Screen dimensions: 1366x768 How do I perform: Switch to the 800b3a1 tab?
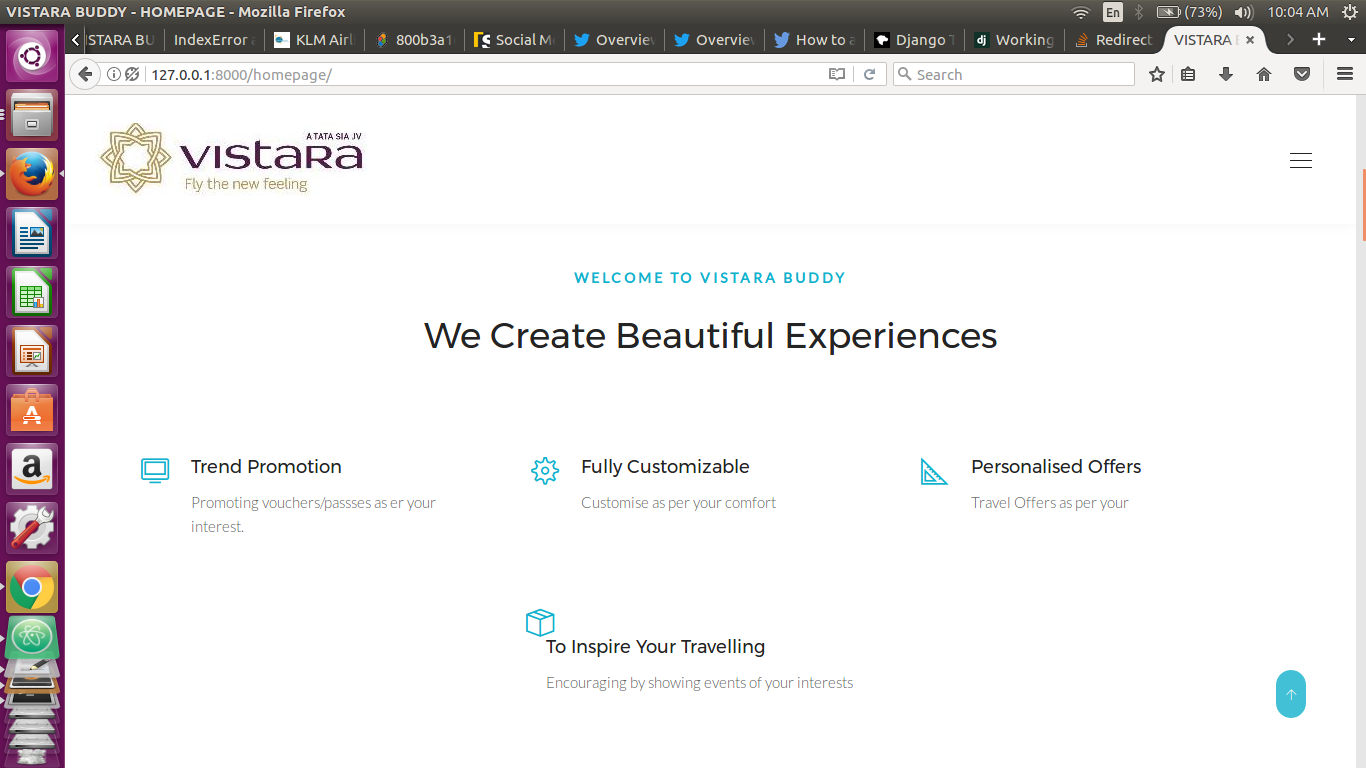tap(414, 40)
